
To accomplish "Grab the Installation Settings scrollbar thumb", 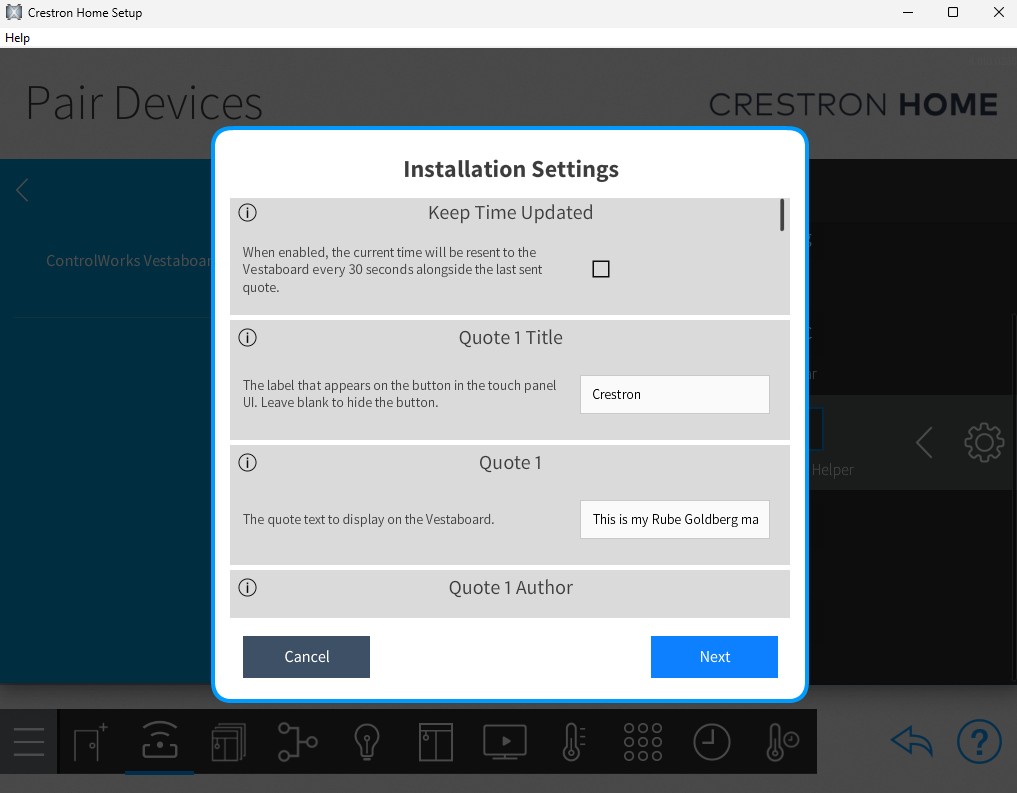I will pos(782,215).
